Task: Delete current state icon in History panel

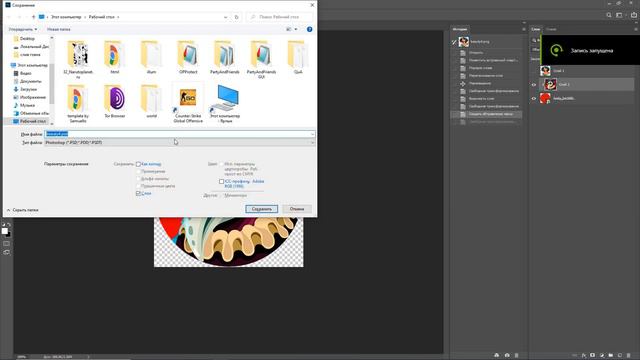Action: (516, 356)
